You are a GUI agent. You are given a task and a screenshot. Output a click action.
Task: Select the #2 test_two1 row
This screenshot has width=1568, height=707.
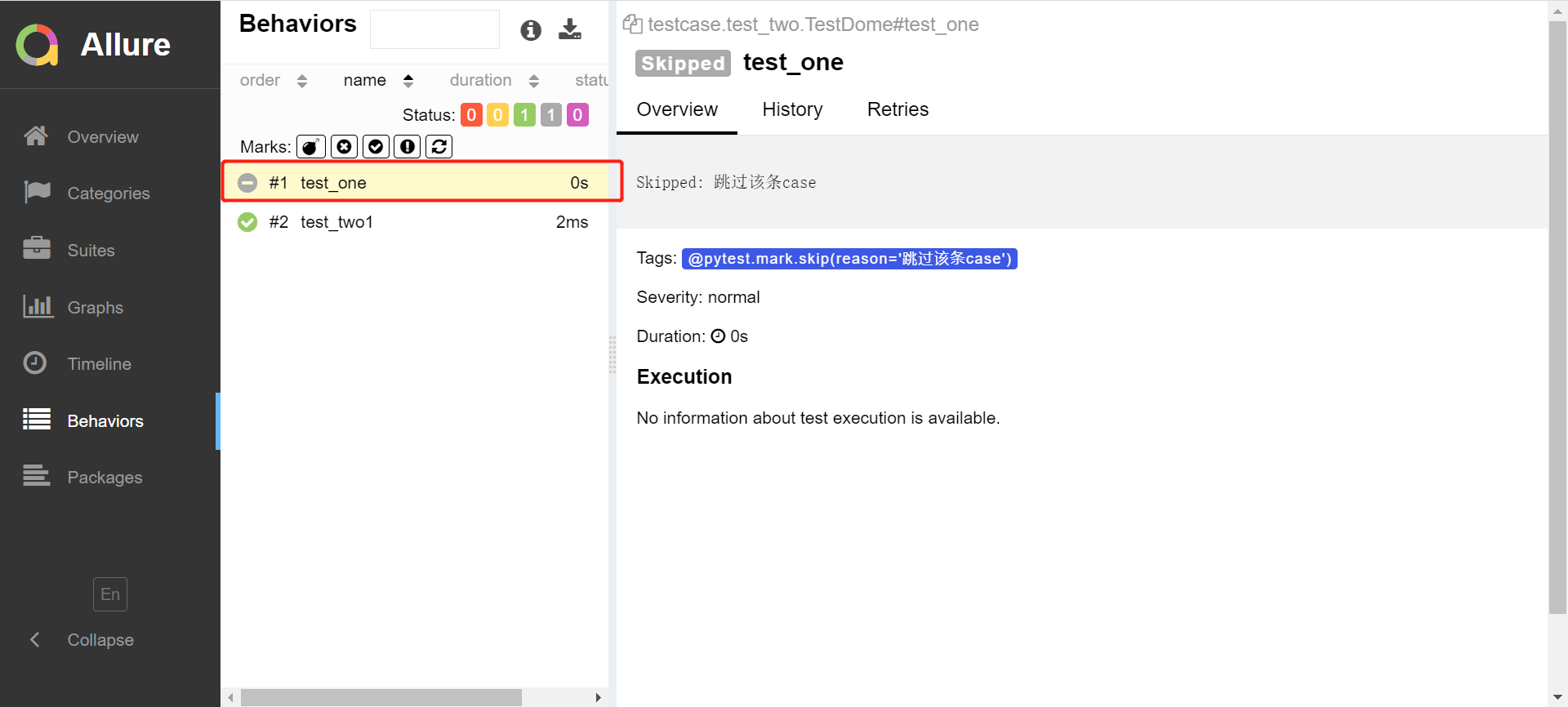point(415,222)
